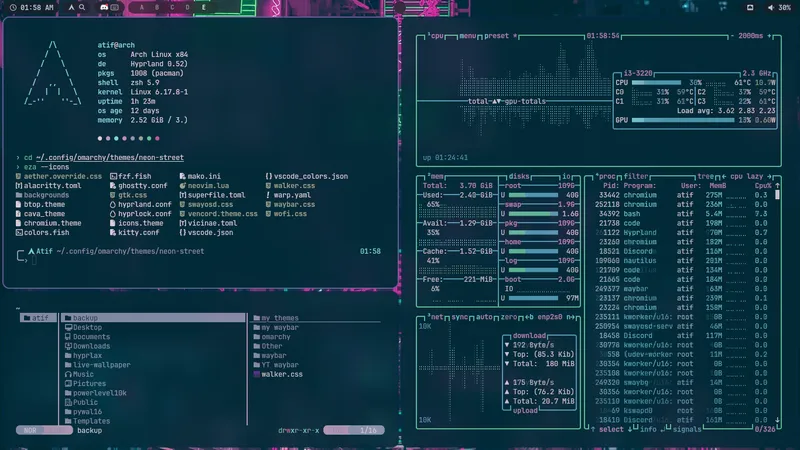Cycle the btop preset option
Image resolution: width=800 pixels, height=450 pixels.
click(x=496, y=36)
